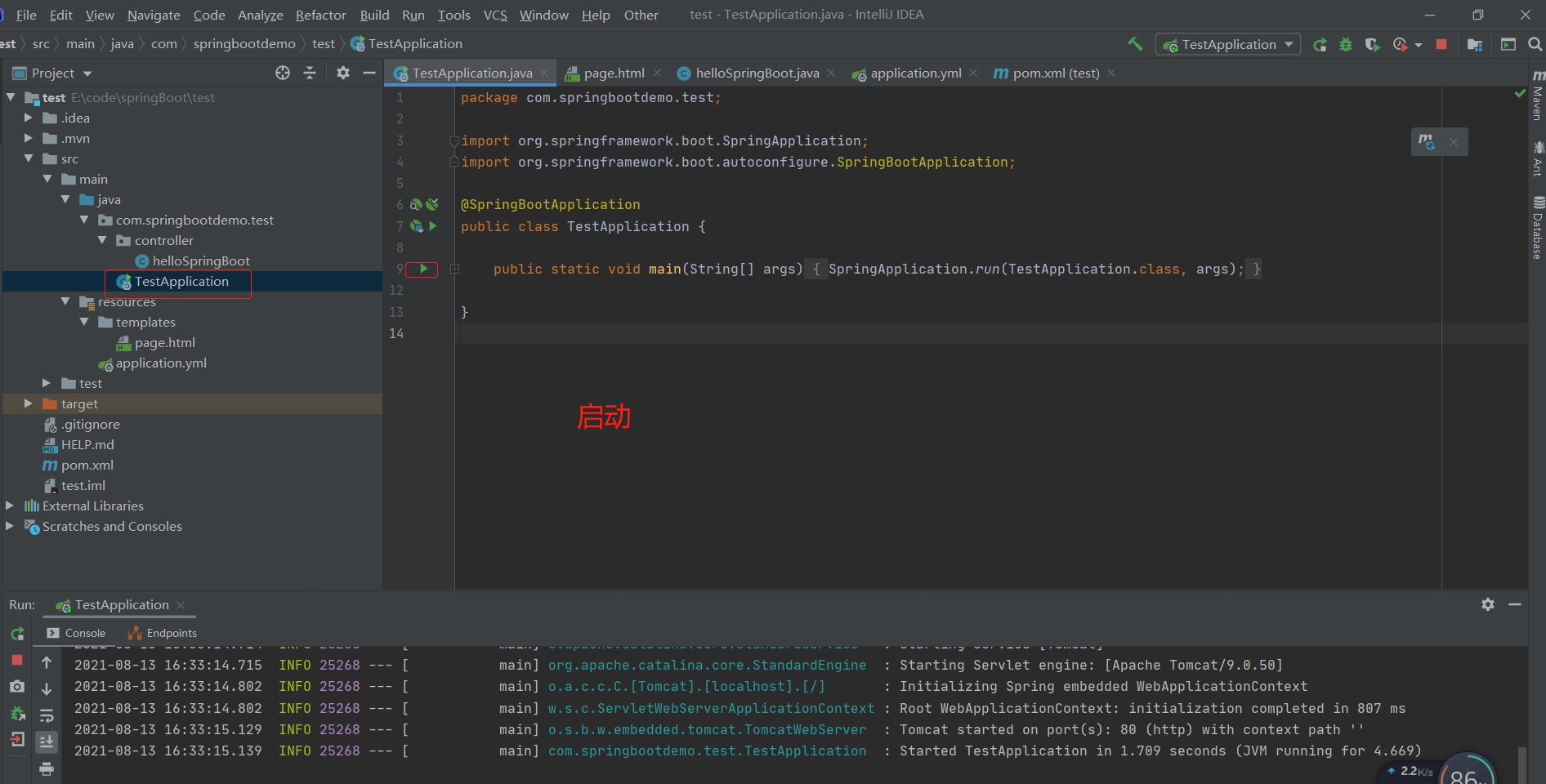Collapse the templates folder
Viewport: 1546px width, 784px height.
(x=83, y=322)
